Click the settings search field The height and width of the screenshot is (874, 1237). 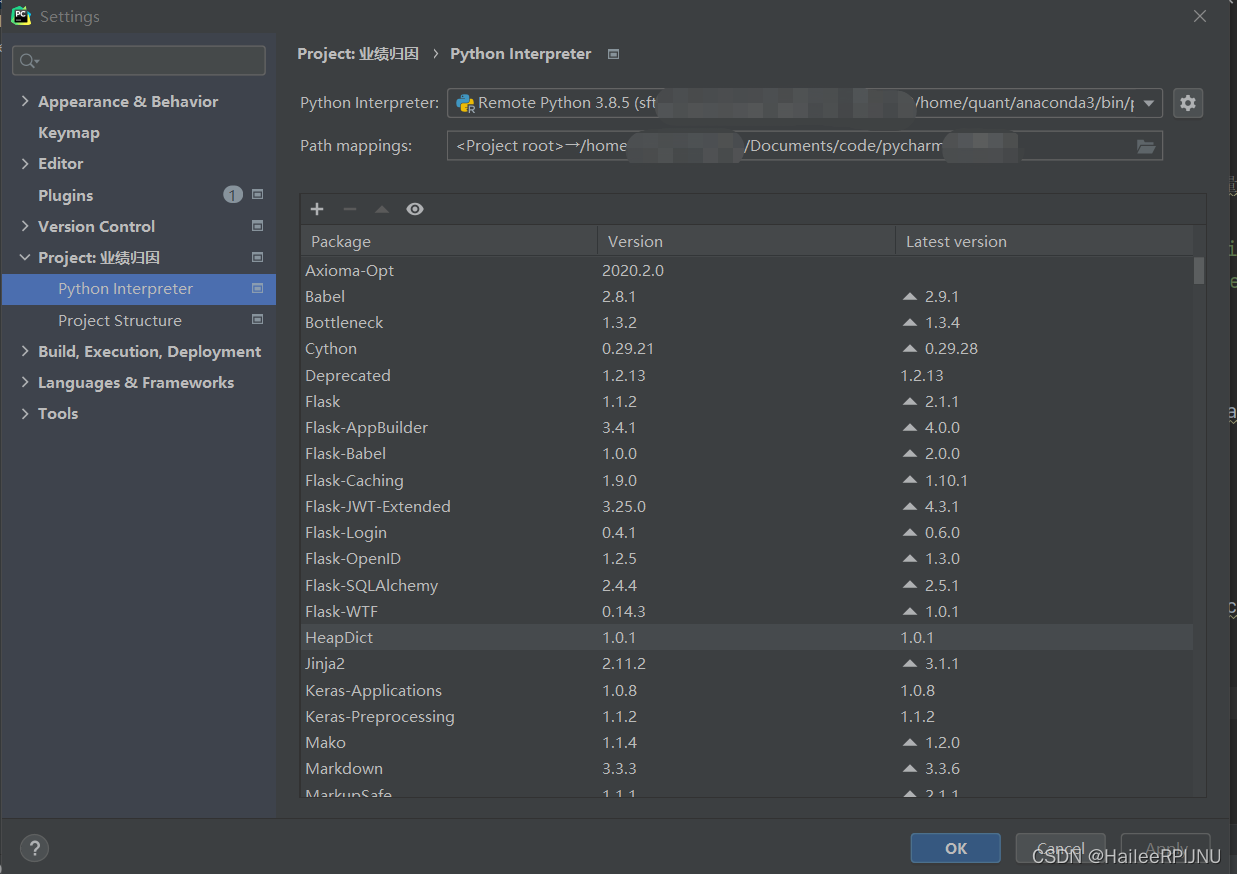pyautogui.click(x=139, y=60)
